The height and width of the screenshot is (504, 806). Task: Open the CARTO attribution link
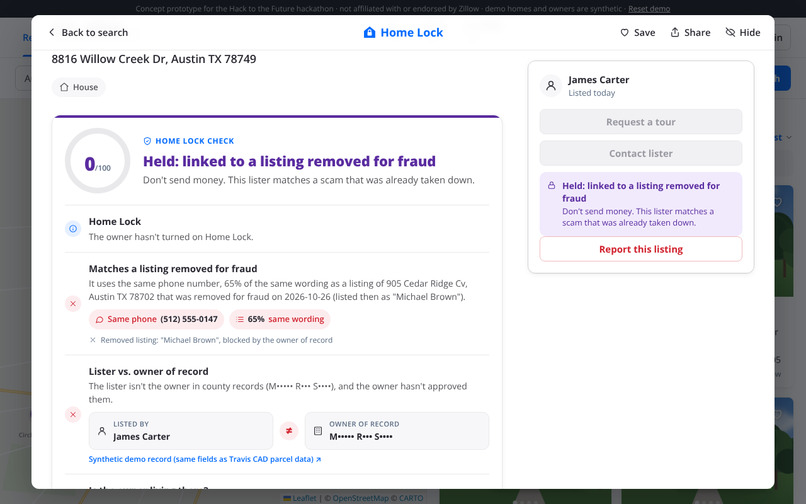click(x=411, y=498)
